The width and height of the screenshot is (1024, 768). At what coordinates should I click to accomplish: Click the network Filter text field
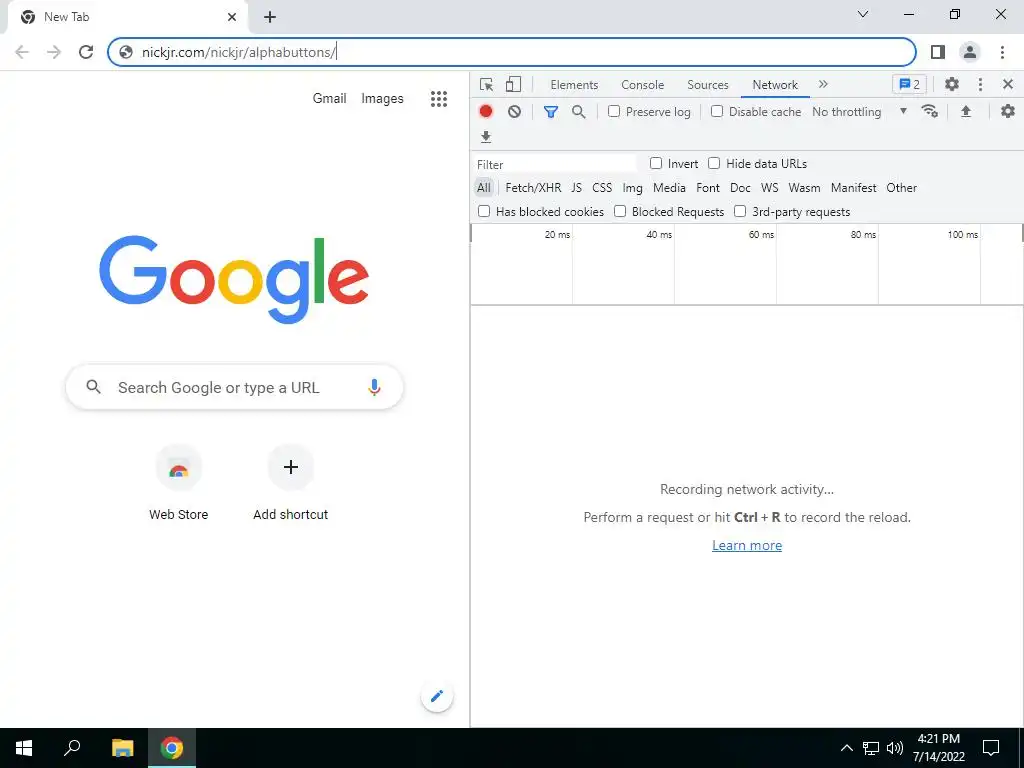[554, 165]
